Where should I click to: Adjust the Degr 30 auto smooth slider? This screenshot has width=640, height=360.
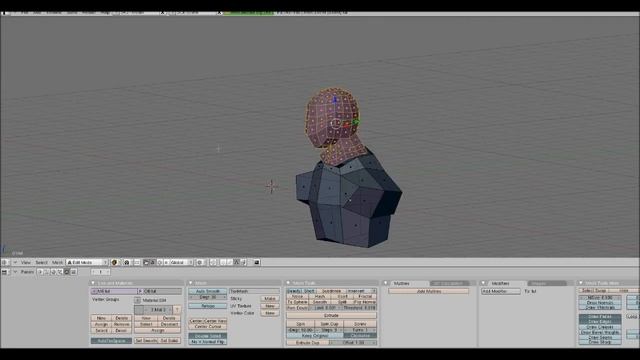(x=207, y=297)
